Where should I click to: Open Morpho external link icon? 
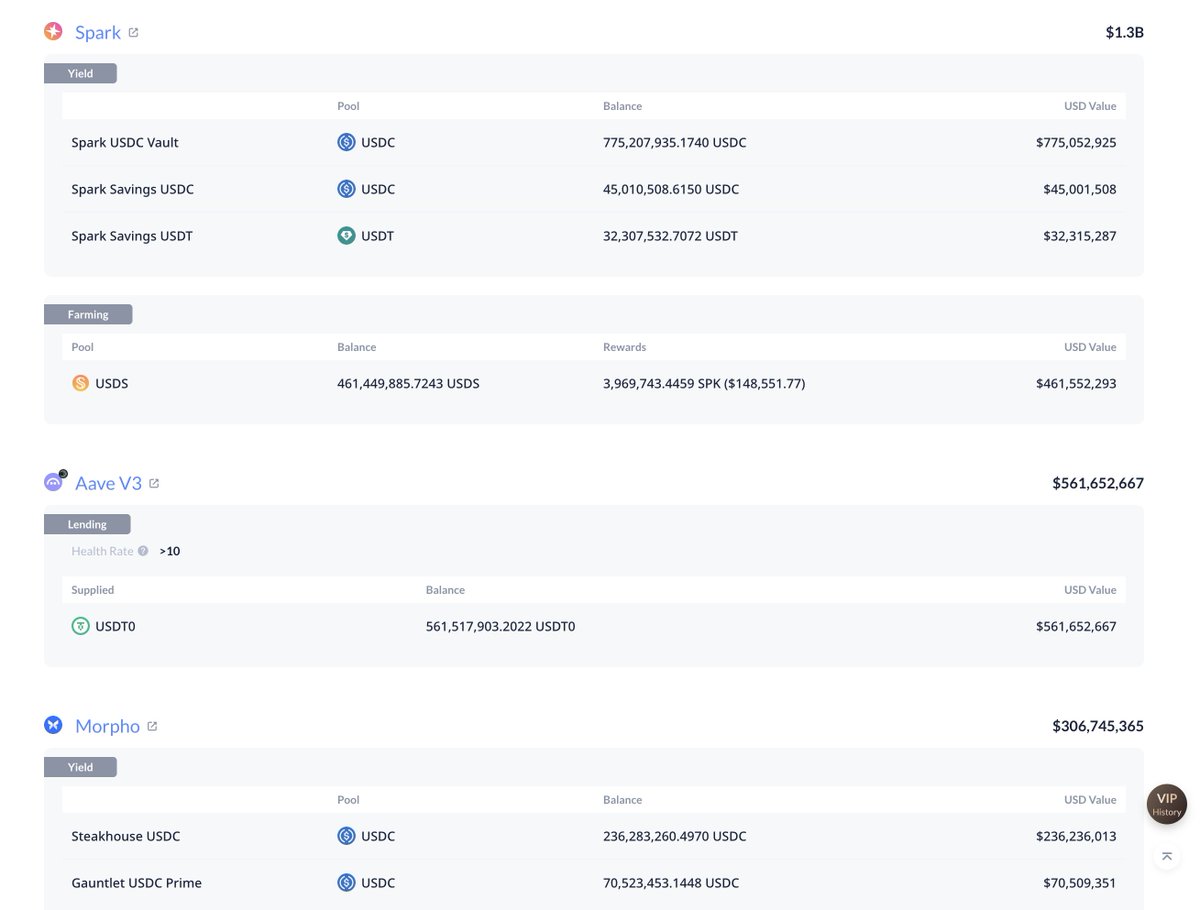(152, 726)
